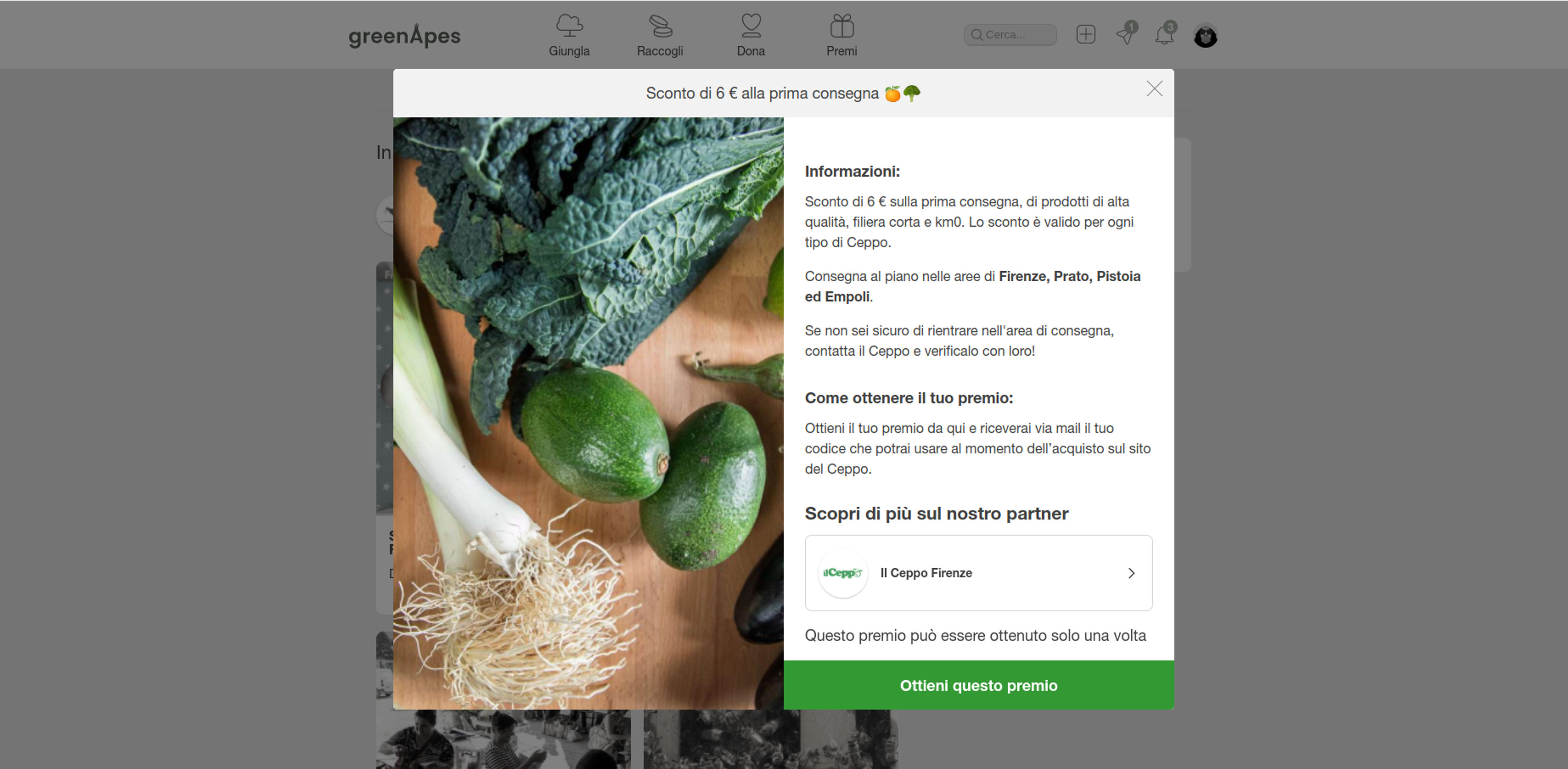Click the Giungla menu label
Screen dimensions: 1568x769
pyautogui.click(x=569, y=51)
